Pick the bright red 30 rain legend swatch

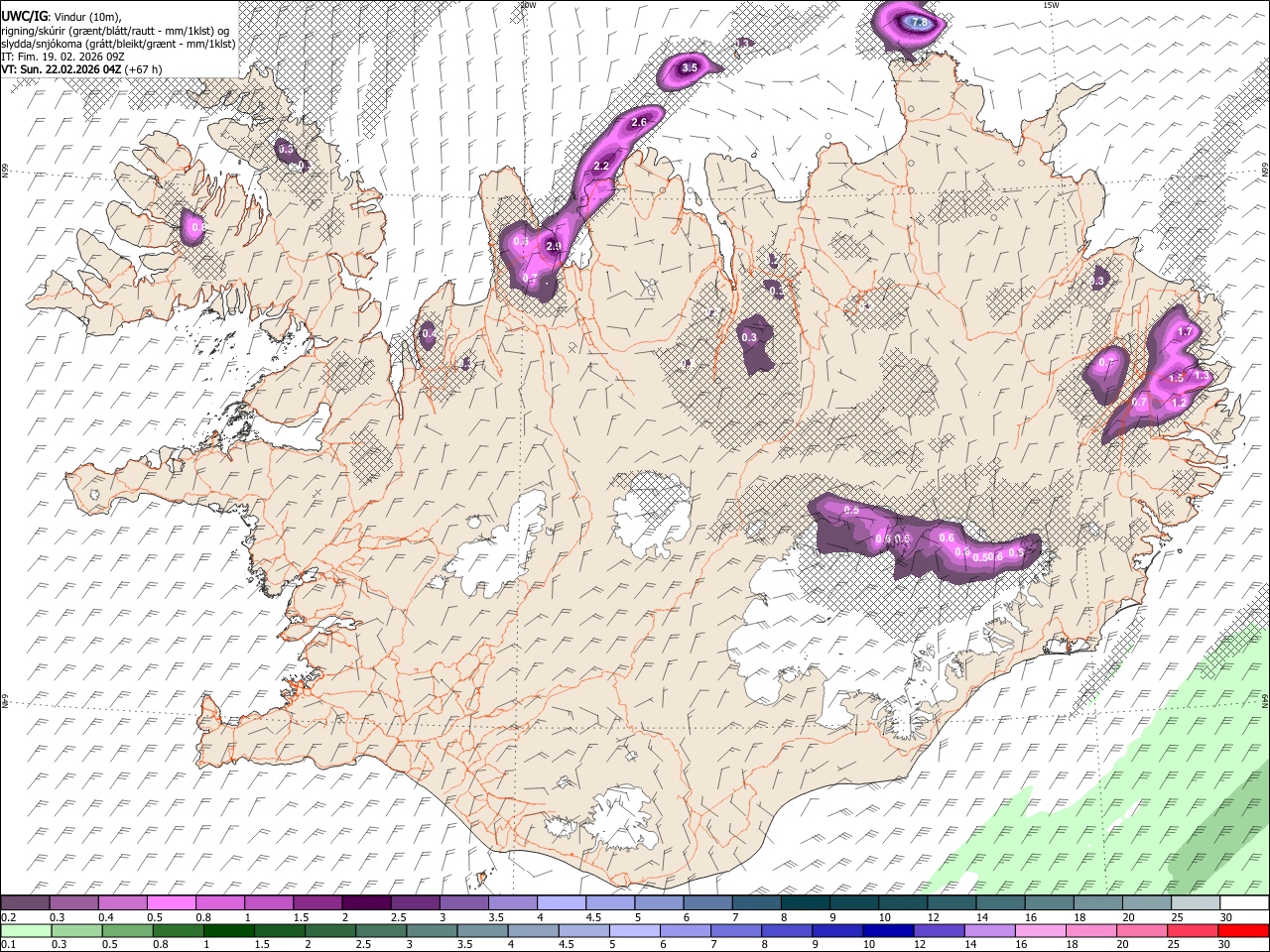1243,930
